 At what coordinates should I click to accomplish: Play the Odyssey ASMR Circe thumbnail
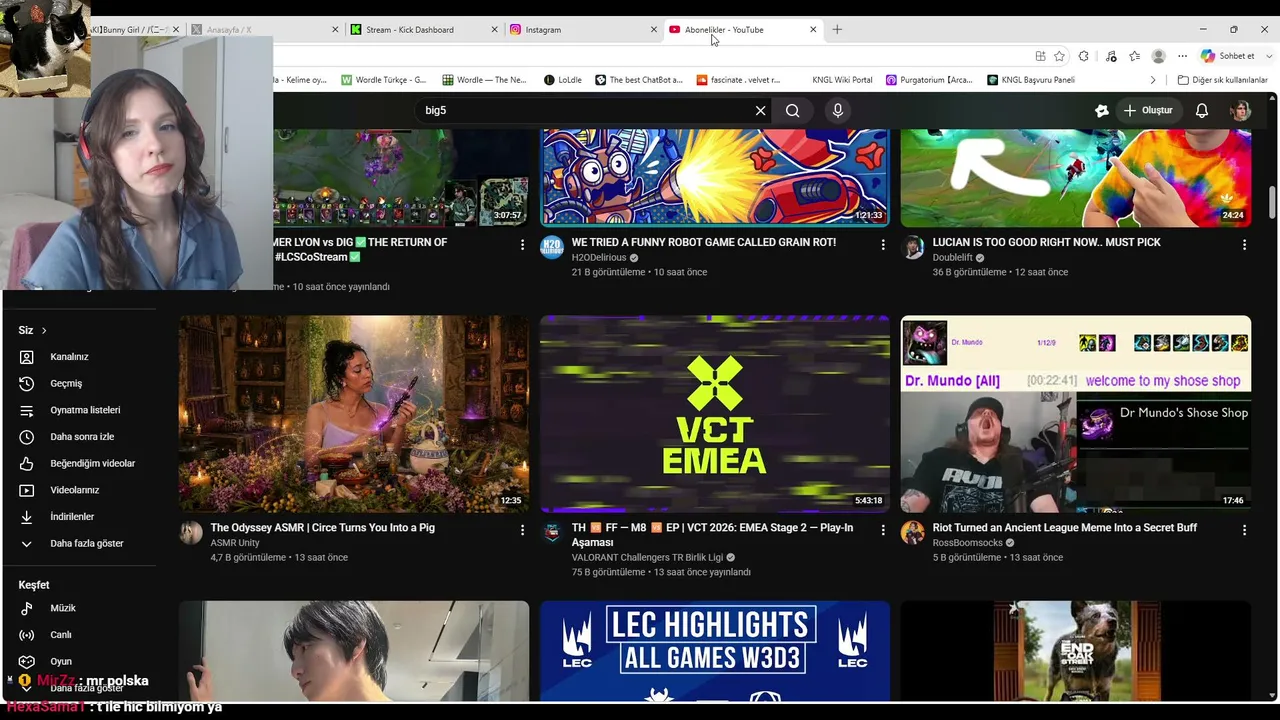(354, 414)
